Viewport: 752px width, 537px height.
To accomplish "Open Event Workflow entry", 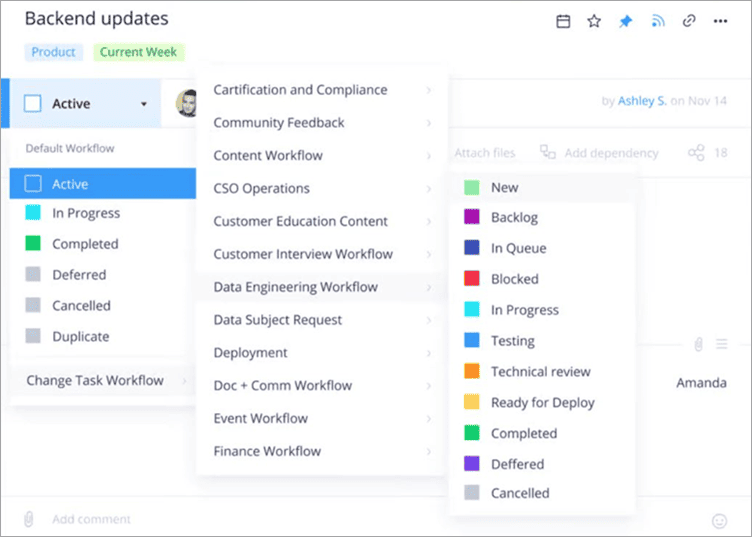I will (321, 419).
